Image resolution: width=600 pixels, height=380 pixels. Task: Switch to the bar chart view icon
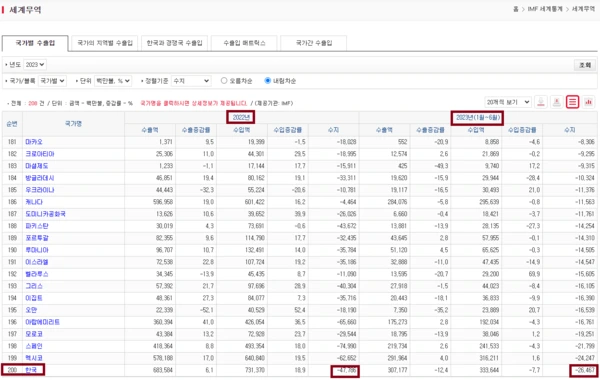pyautogui.click(x=589, y=102)
